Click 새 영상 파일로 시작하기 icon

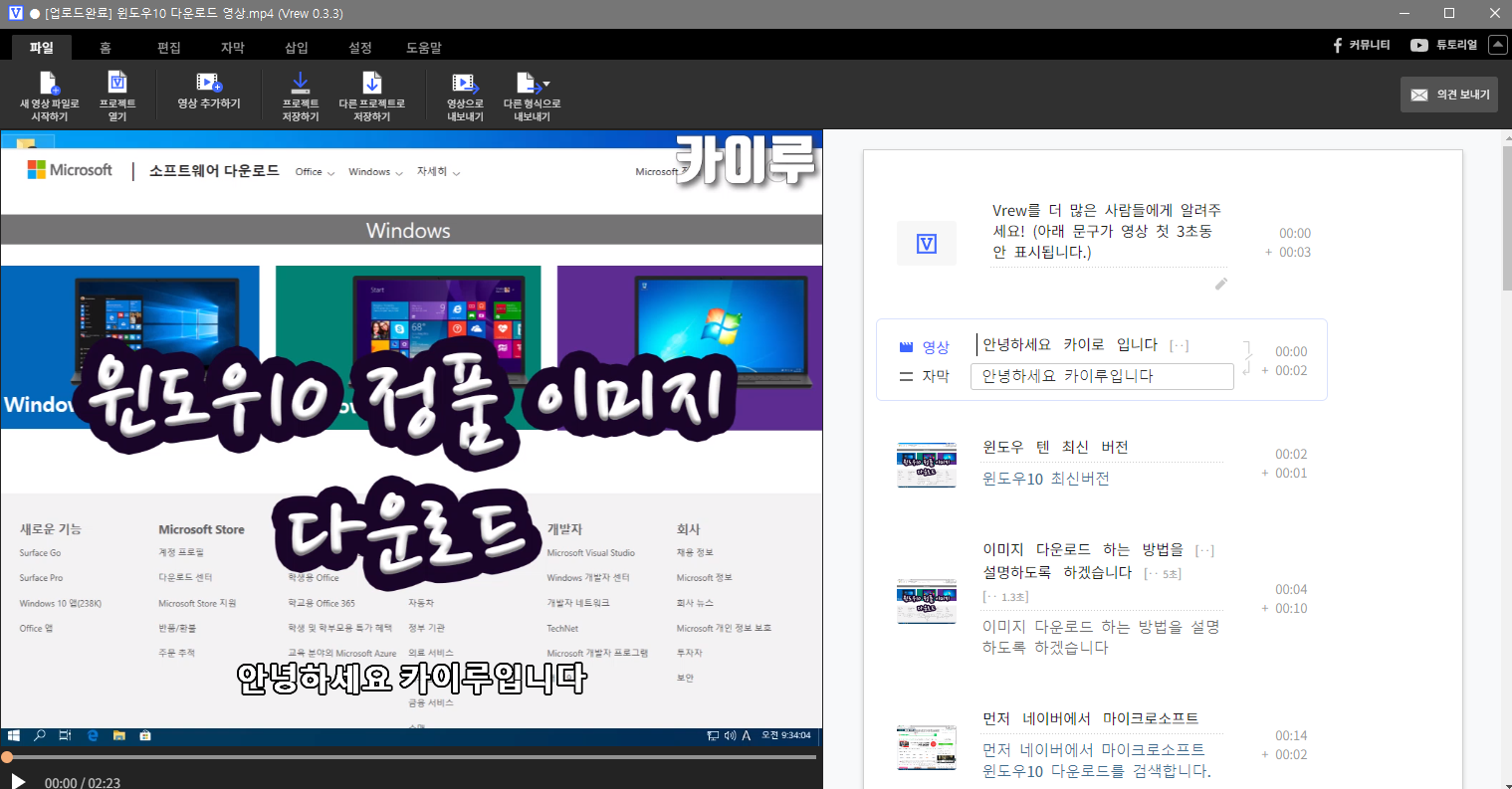pyautogui.click(x=49, y=85)
